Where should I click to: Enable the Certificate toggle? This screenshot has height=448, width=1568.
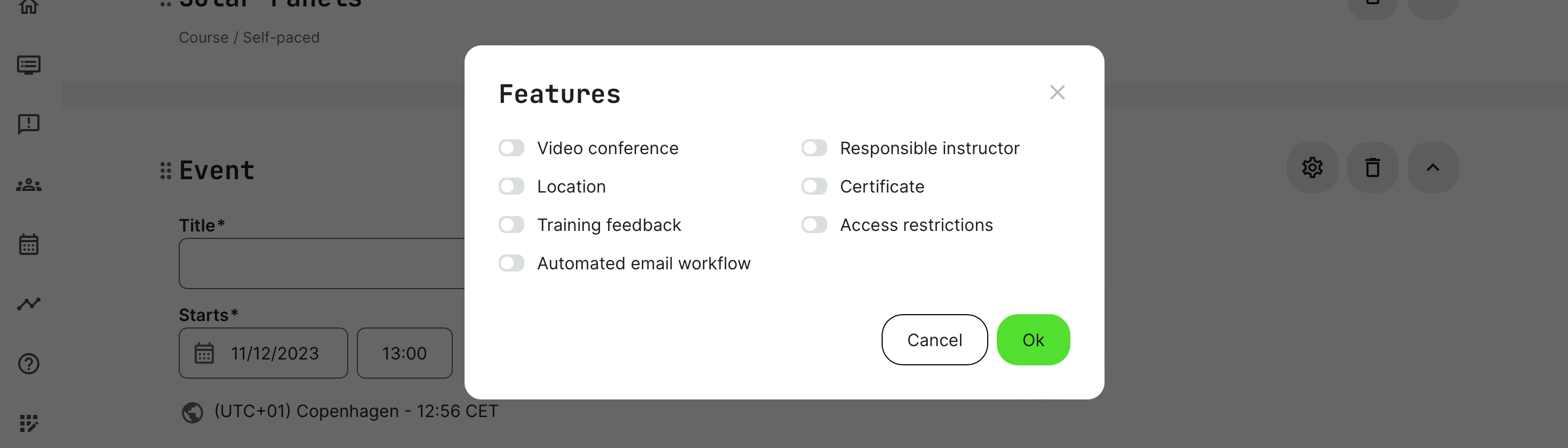[814, 186]
